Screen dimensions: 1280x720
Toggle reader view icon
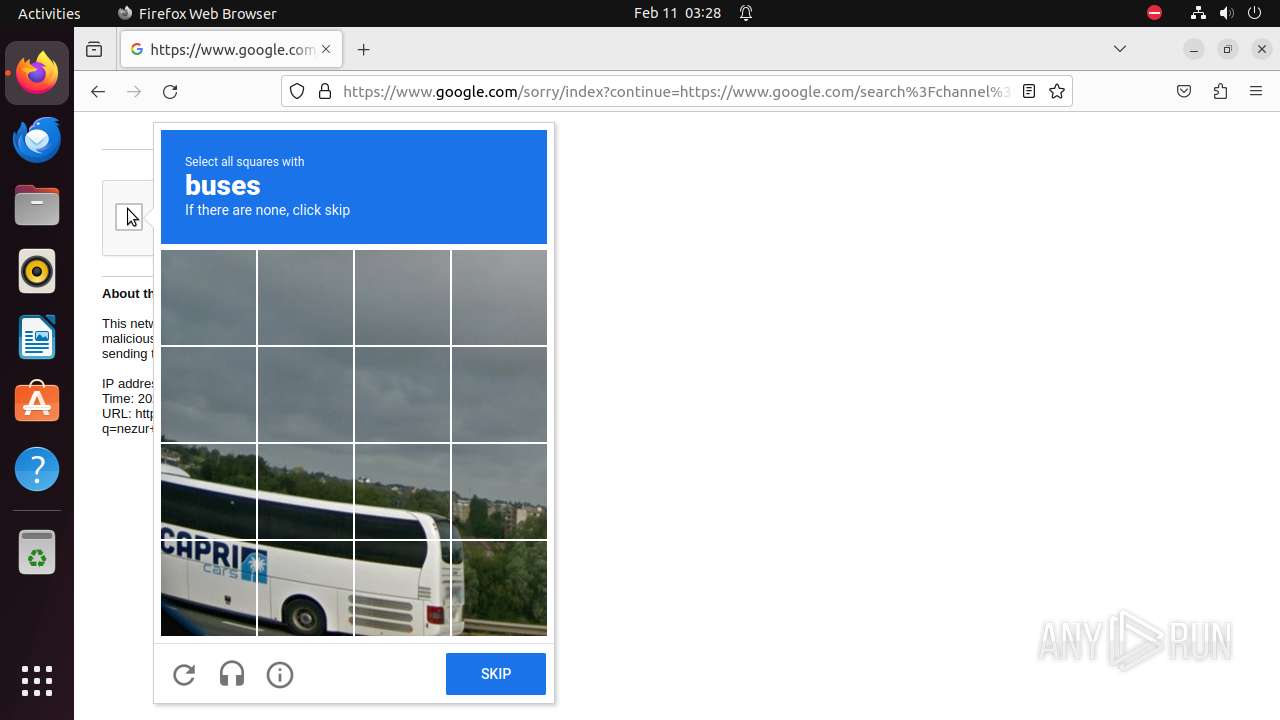1028,91
